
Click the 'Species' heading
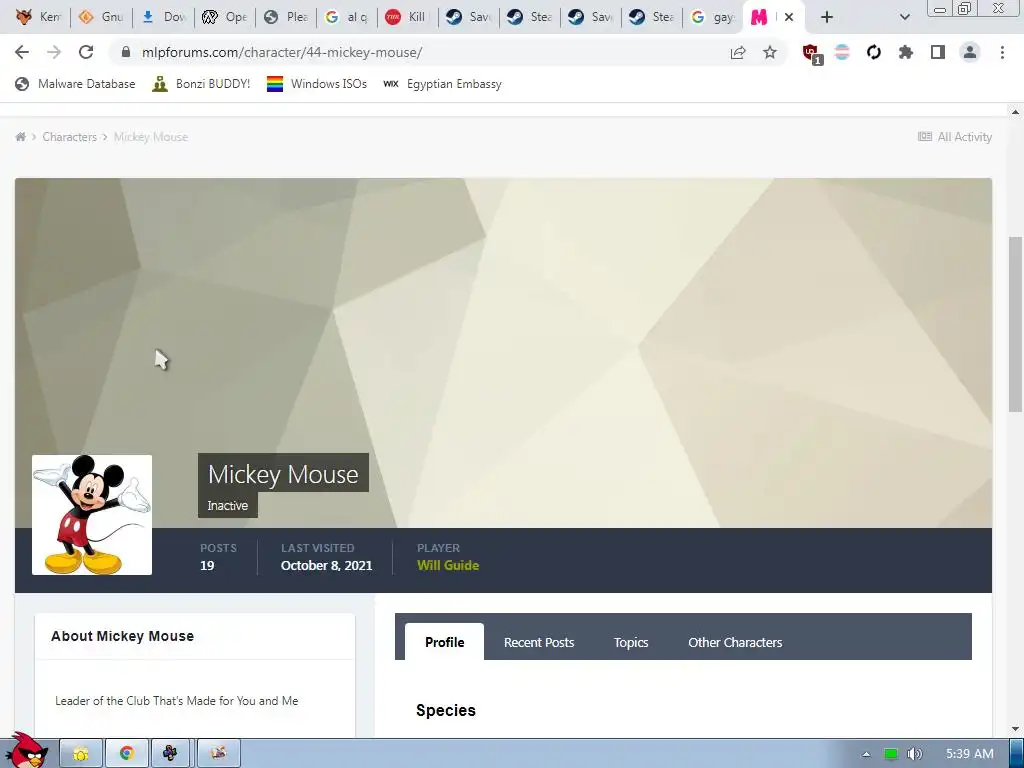click(x=446, y=711)
